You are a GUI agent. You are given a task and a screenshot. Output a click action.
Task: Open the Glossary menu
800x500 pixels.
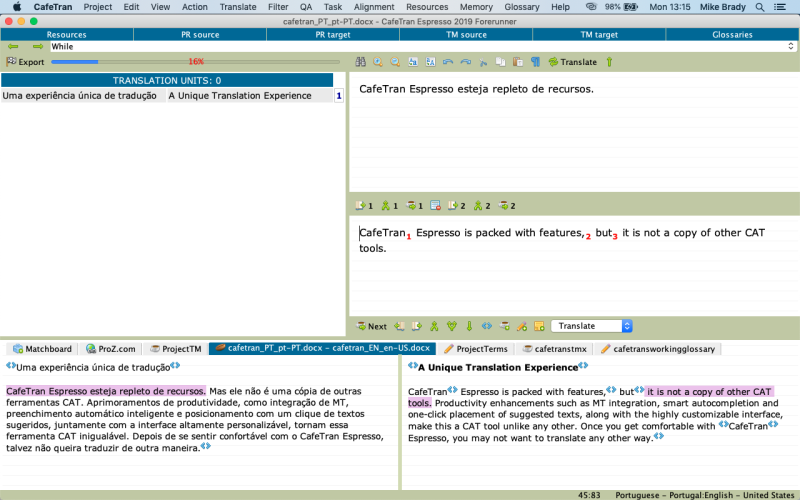click(522, 7)
